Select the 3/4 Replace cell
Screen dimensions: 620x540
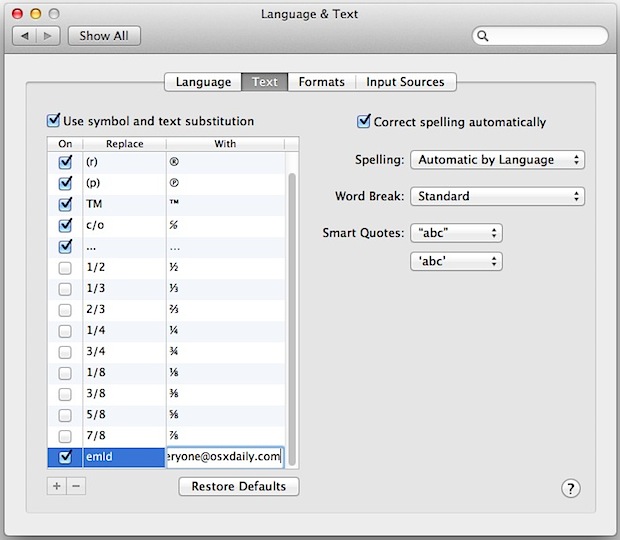pos(124,351)
